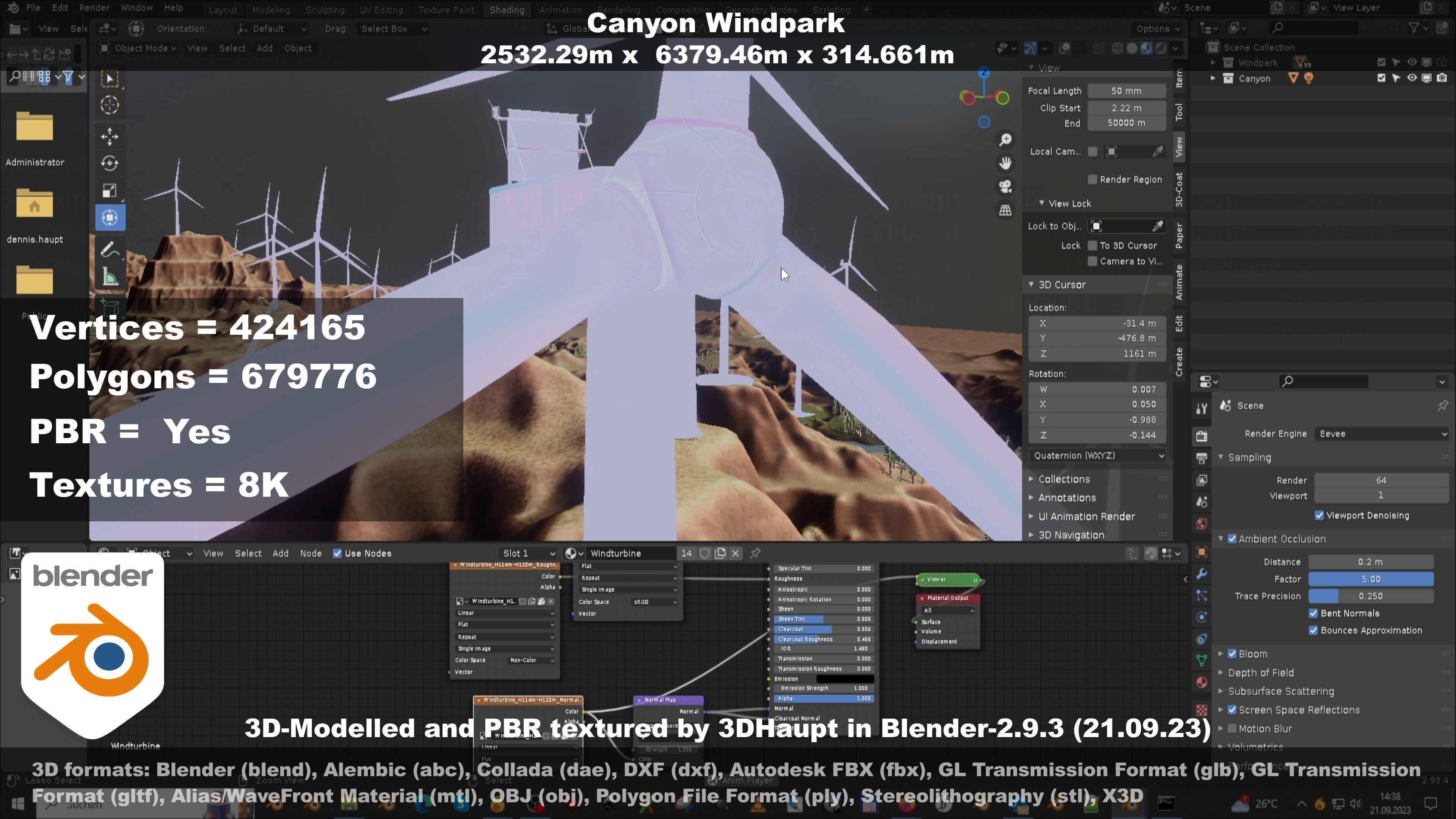Switch to perspective/orthographic grid icon

(x=1005, y=210)
